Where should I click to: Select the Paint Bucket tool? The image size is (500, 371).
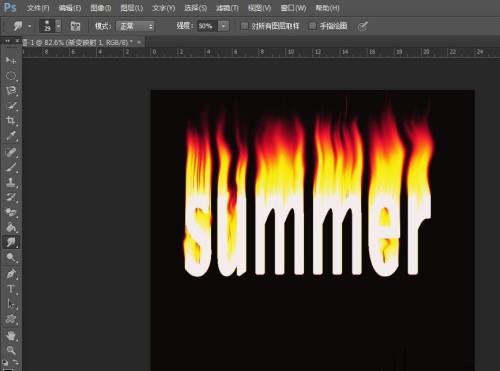pos(11,227)
